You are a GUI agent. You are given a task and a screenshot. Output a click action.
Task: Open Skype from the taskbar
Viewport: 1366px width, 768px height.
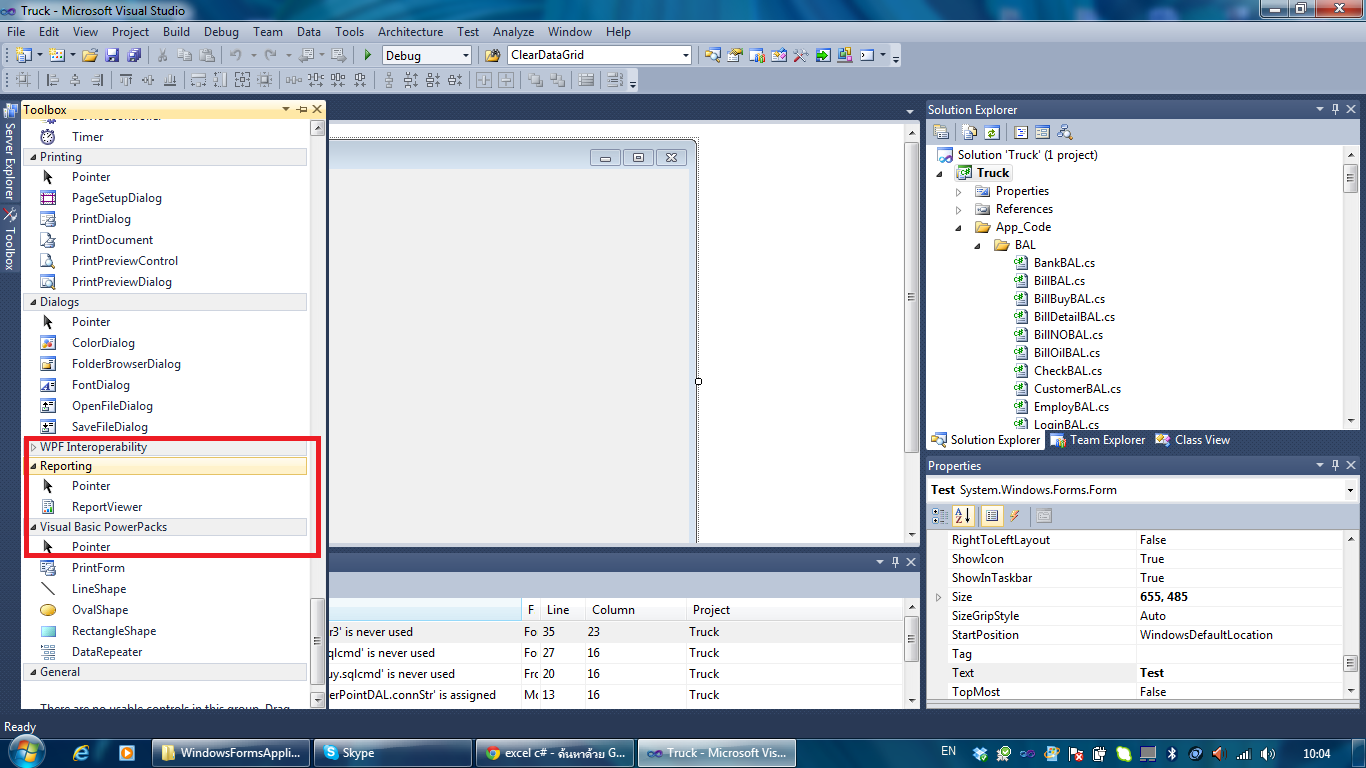392,753
